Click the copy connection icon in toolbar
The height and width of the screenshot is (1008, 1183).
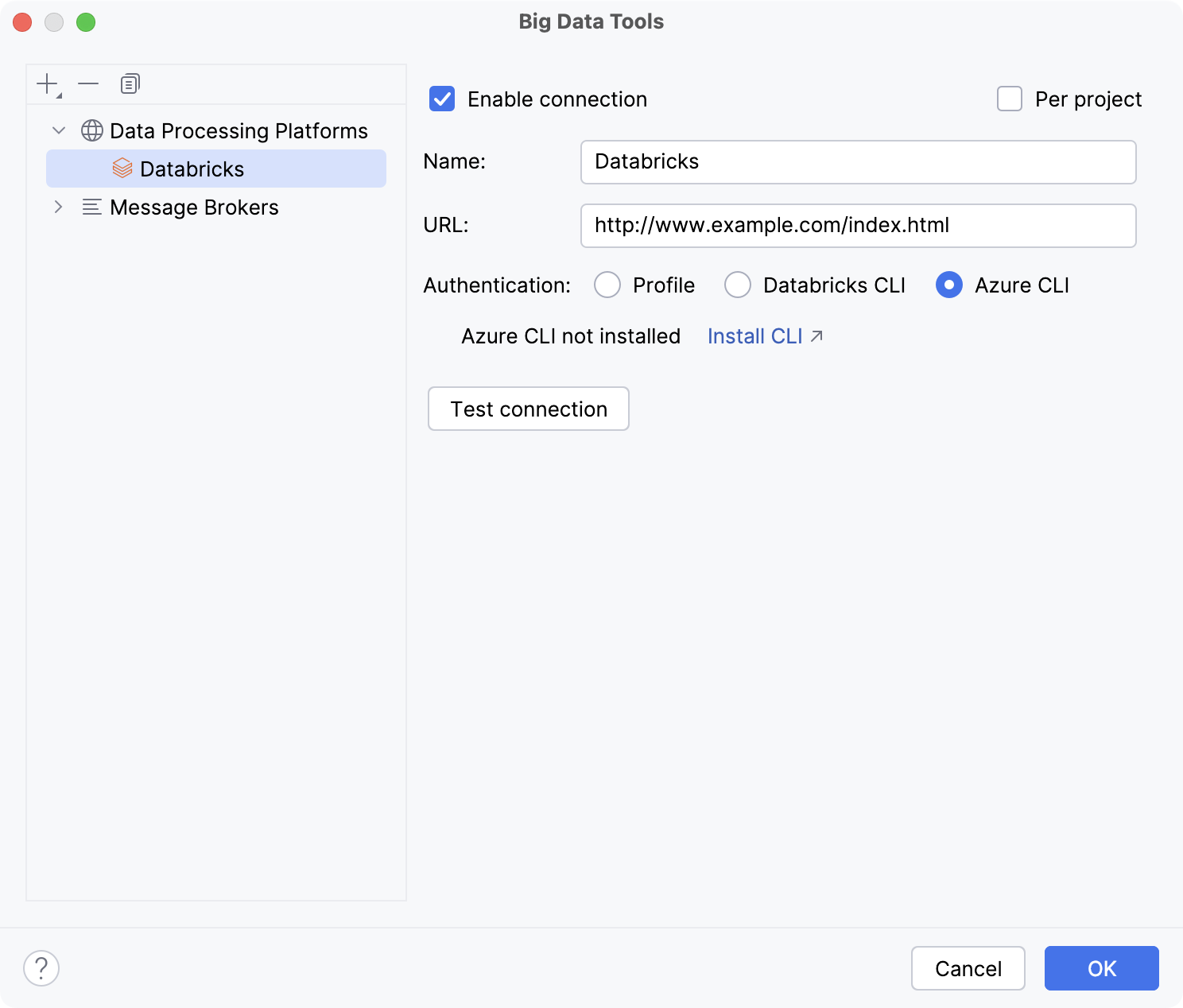click(130, 83)
